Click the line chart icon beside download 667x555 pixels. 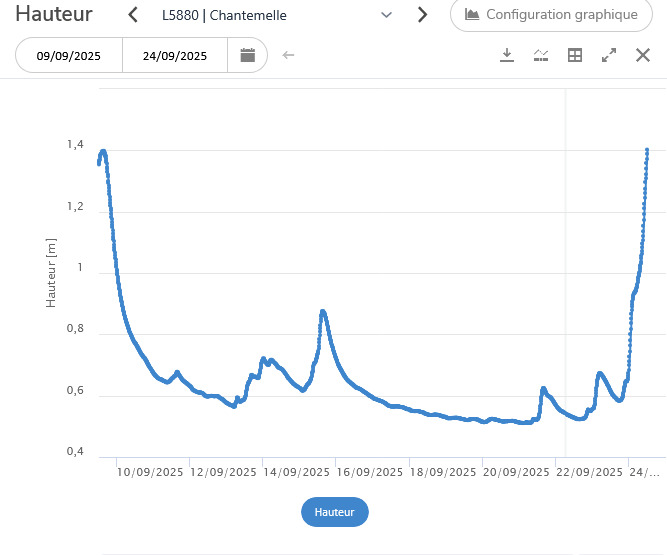click(541, 55)
